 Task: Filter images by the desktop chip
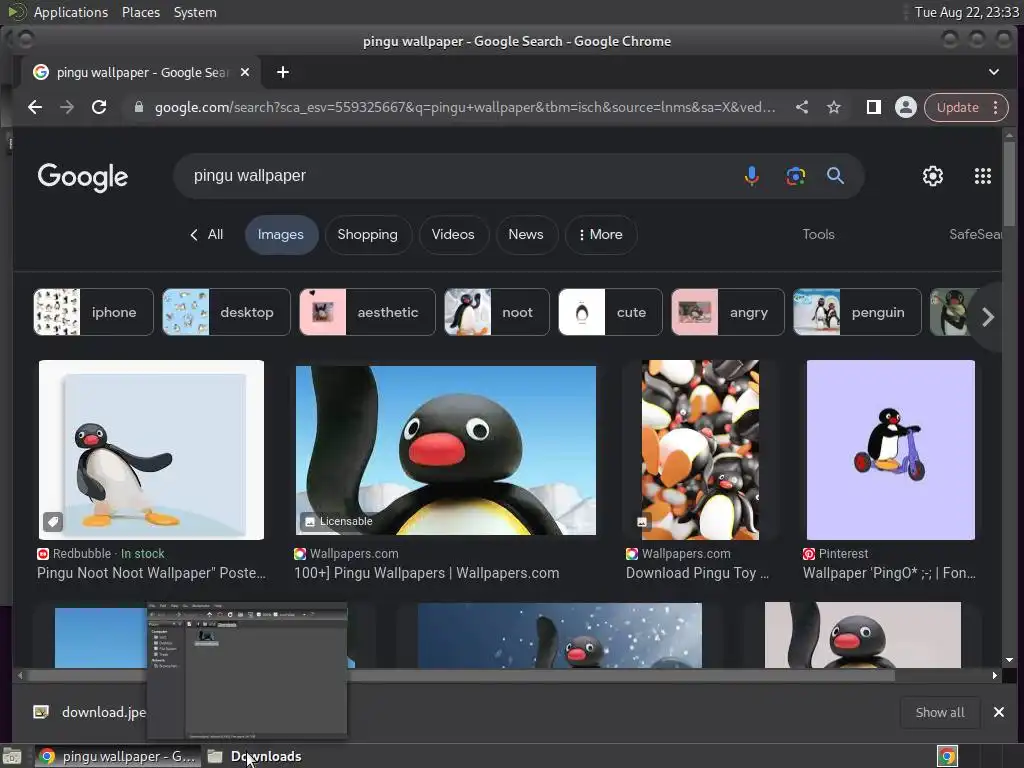point(226,312)
